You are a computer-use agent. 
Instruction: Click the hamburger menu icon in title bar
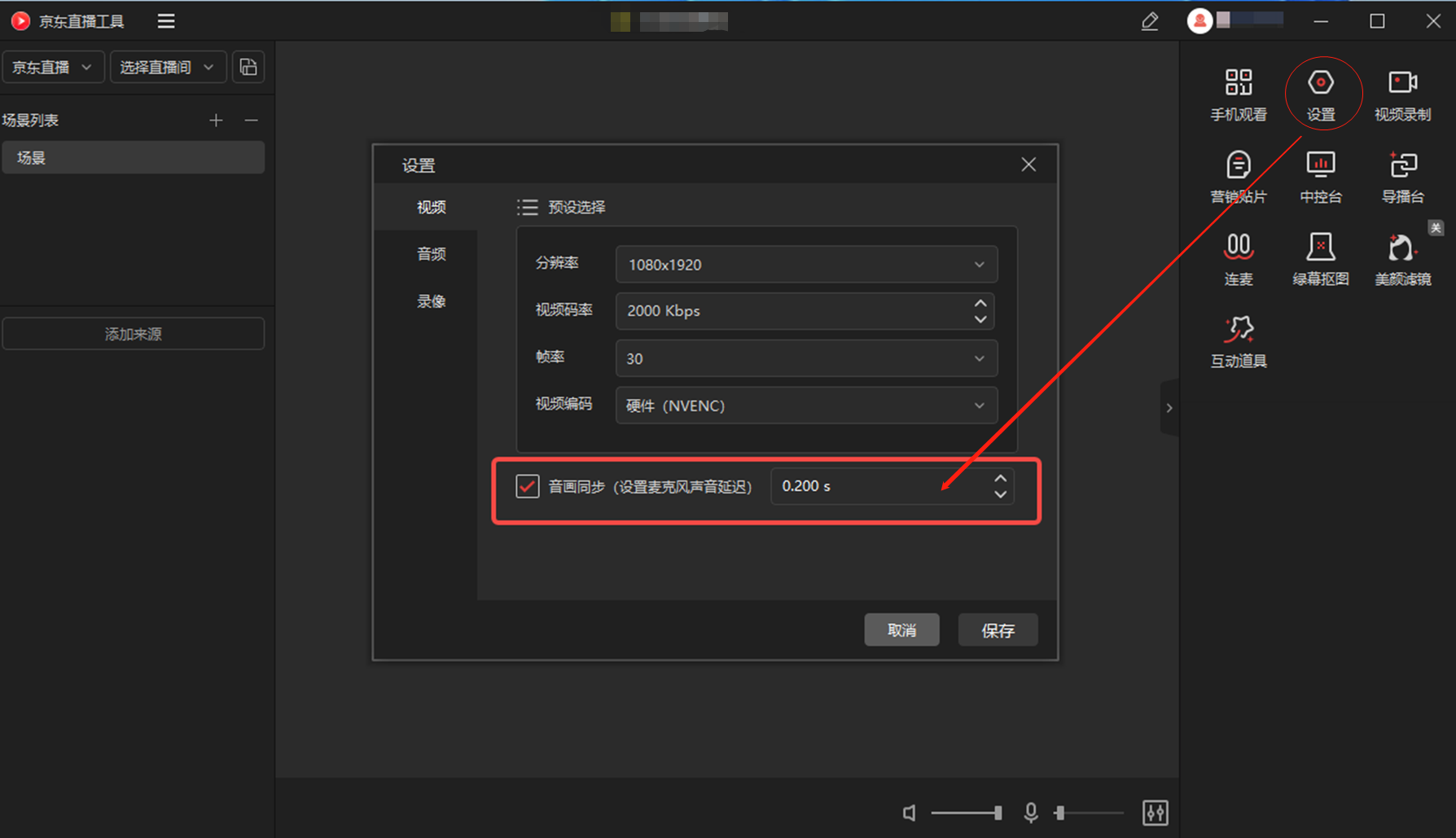(x=166, y=21)
